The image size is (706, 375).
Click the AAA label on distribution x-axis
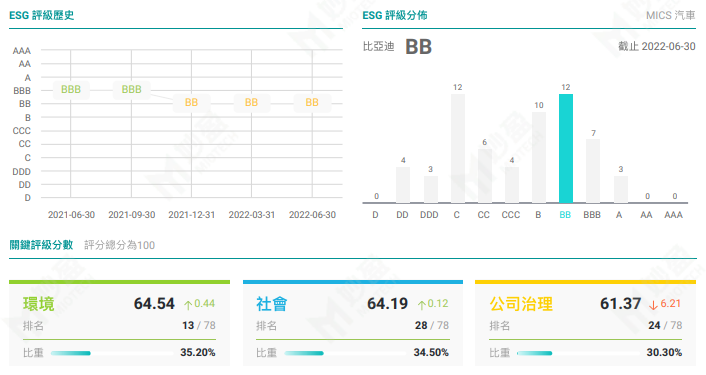(x=674, y=215)
